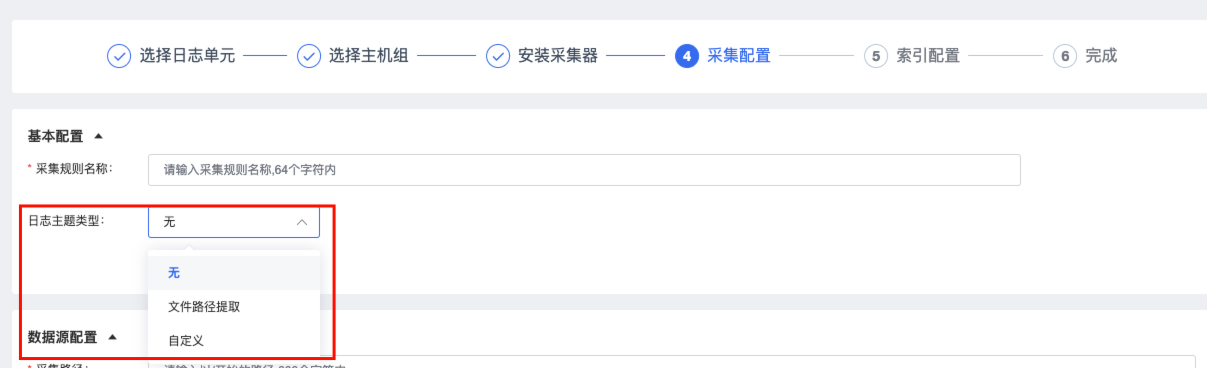Click the checkmark icon for 选择主机组
1207x368 pixels.
[309, 56]
